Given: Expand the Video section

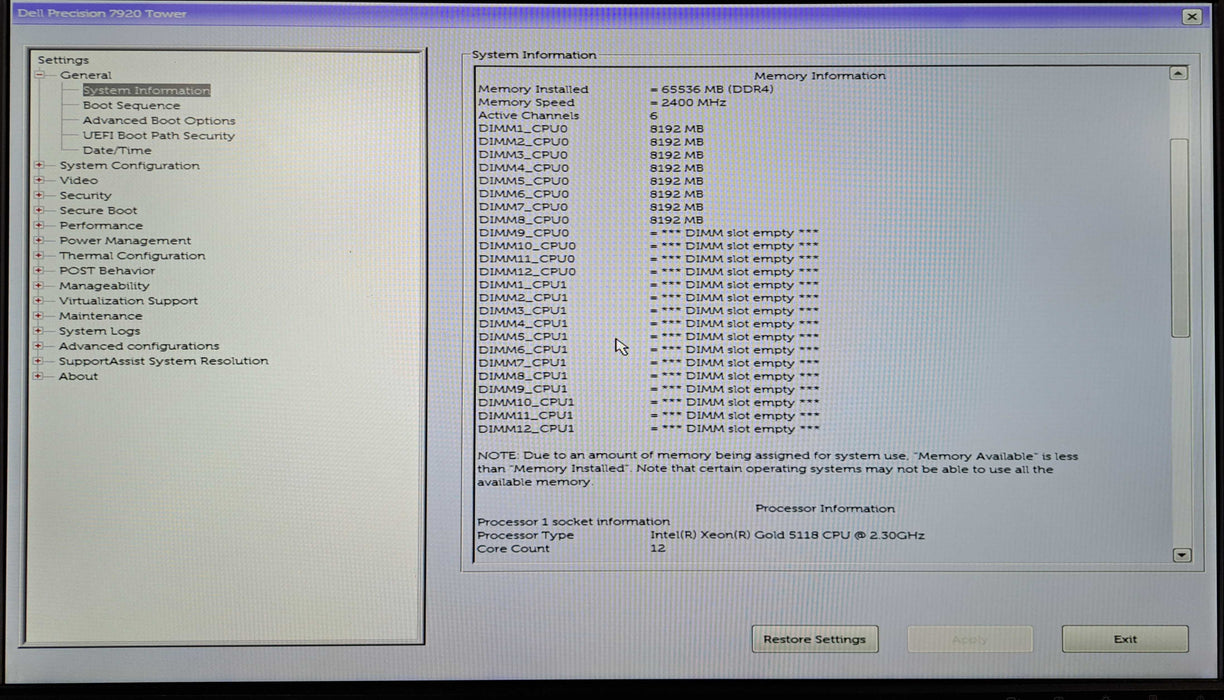Looking at the screenshot, I should [38, 180].
